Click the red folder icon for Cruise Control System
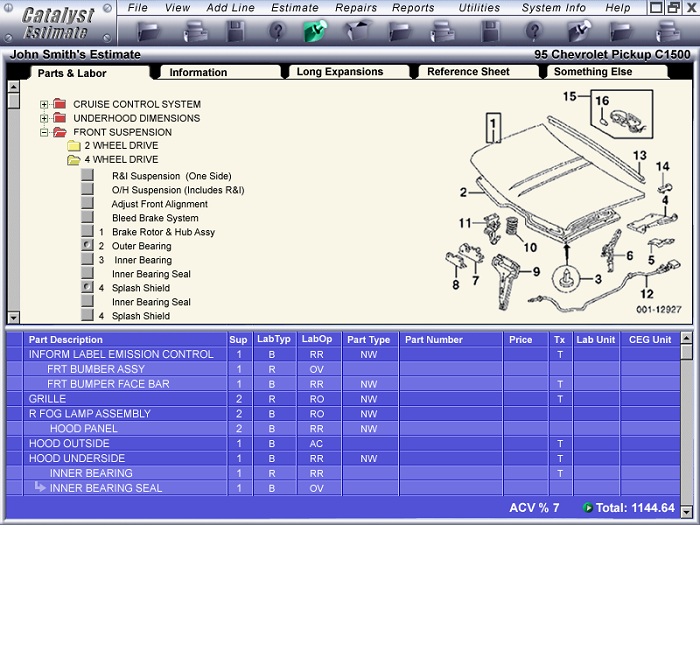This screenshot has height=670, width=700. point(59,104)
